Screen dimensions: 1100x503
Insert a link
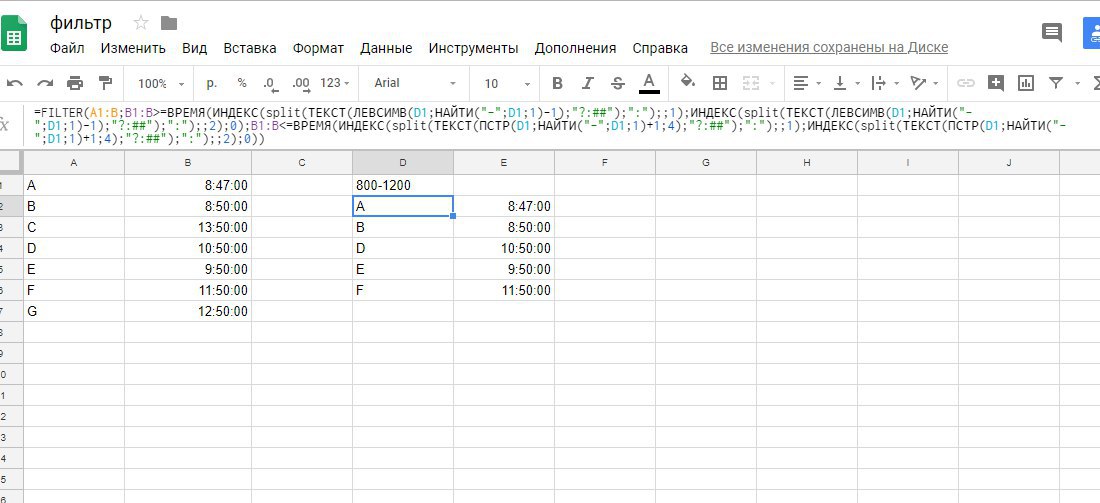966,83
